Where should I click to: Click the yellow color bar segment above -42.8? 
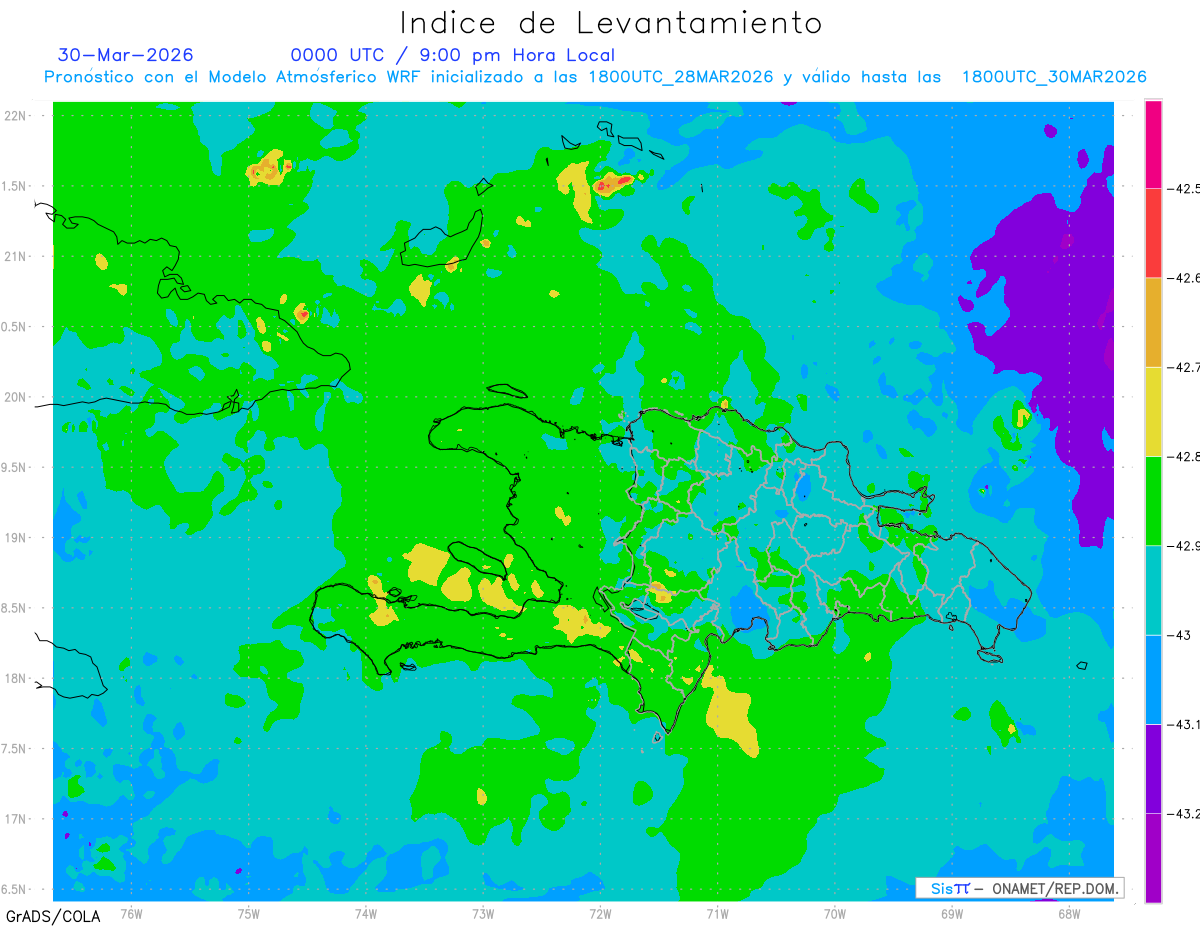click(x=1153, y=411)
